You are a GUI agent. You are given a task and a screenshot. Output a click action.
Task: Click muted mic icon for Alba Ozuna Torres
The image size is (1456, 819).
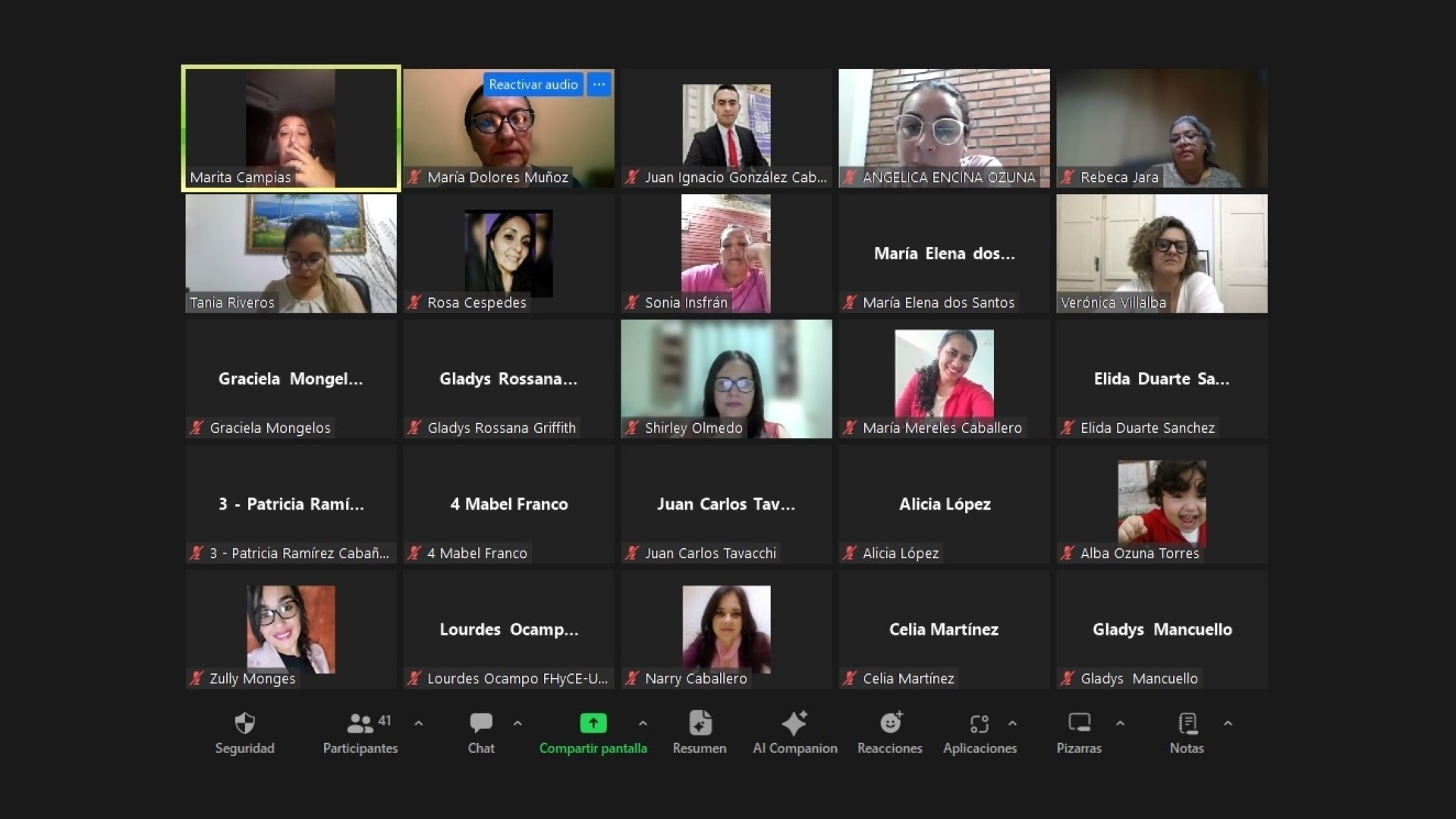[x=1068, y=554]
